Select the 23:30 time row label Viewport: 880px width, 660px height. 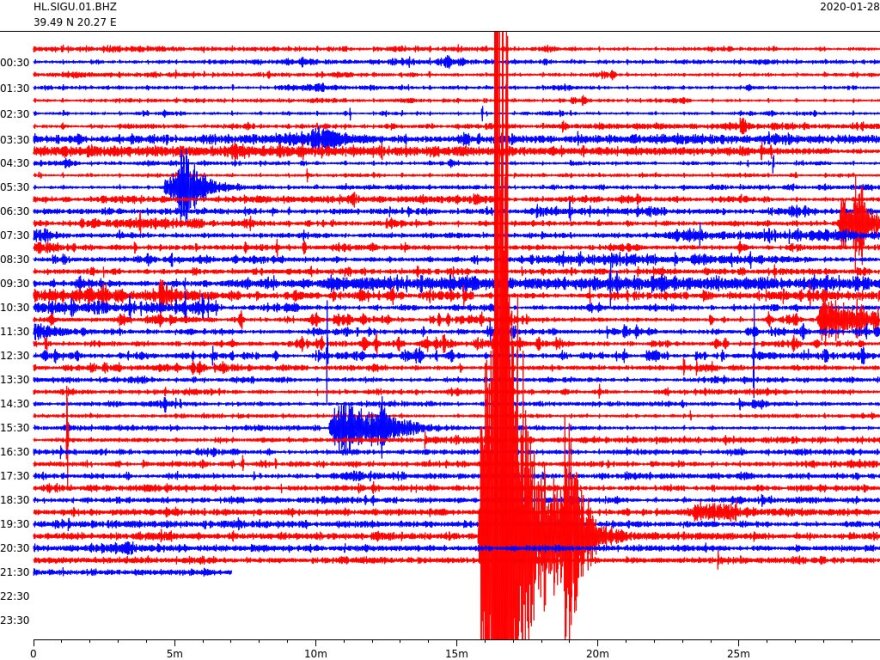pos(15,620)
